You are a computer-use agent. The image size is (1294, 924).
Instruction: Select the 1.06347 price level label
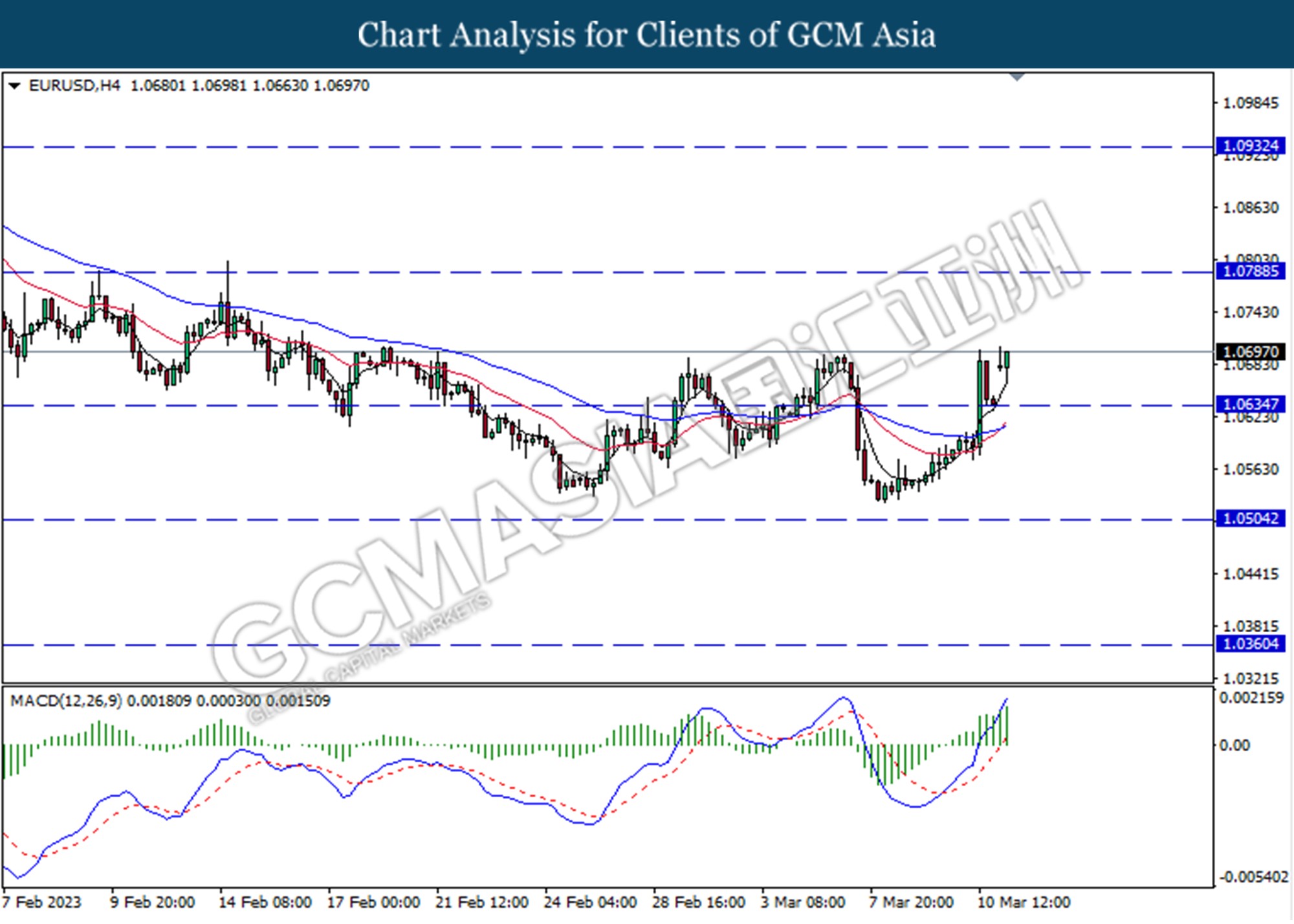[x=1251, y=405]
